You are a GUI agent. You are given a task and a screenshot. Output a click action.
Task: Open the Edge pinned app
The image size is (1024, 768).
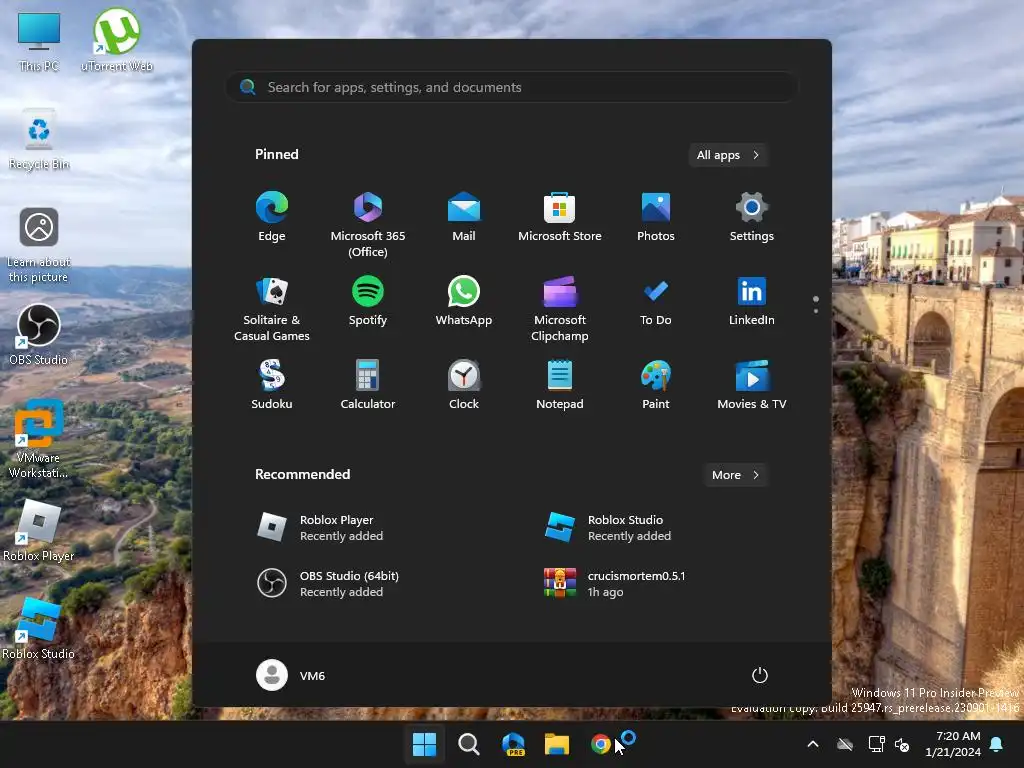[x=272, y=217]
